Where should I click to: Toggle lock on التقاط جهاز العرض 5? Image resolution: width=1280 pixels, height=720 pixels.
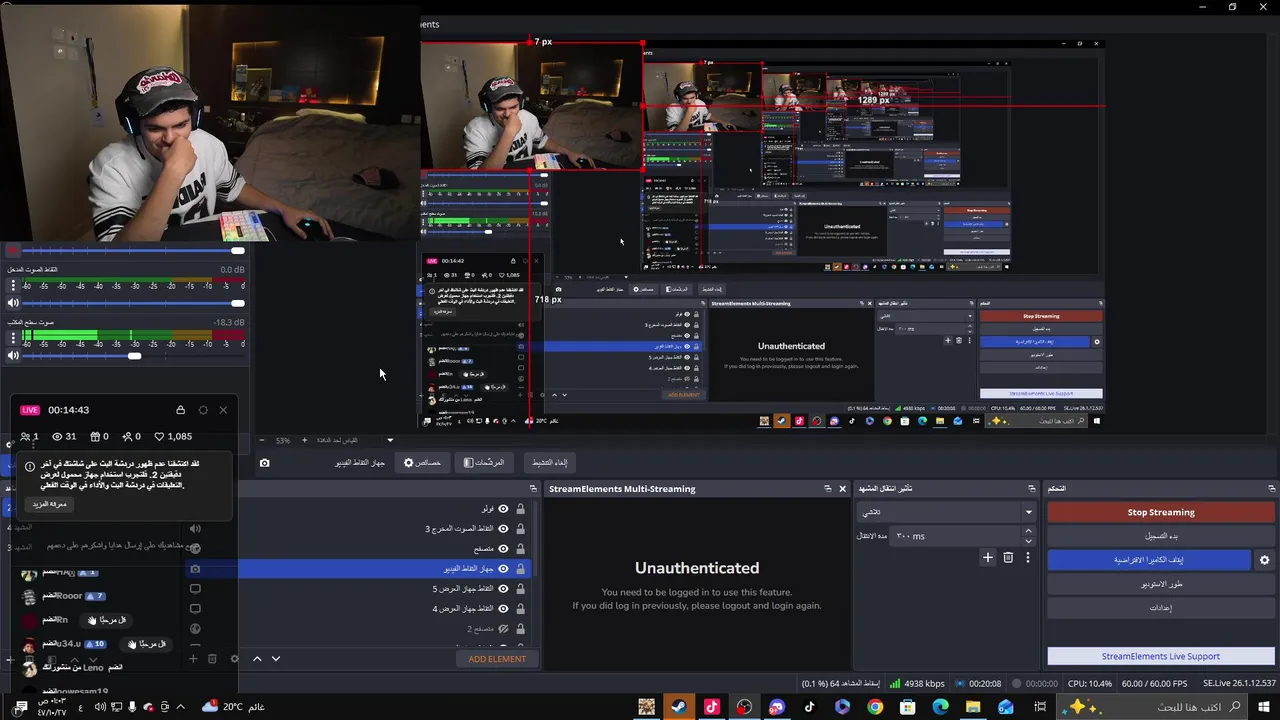coord(520,589)
